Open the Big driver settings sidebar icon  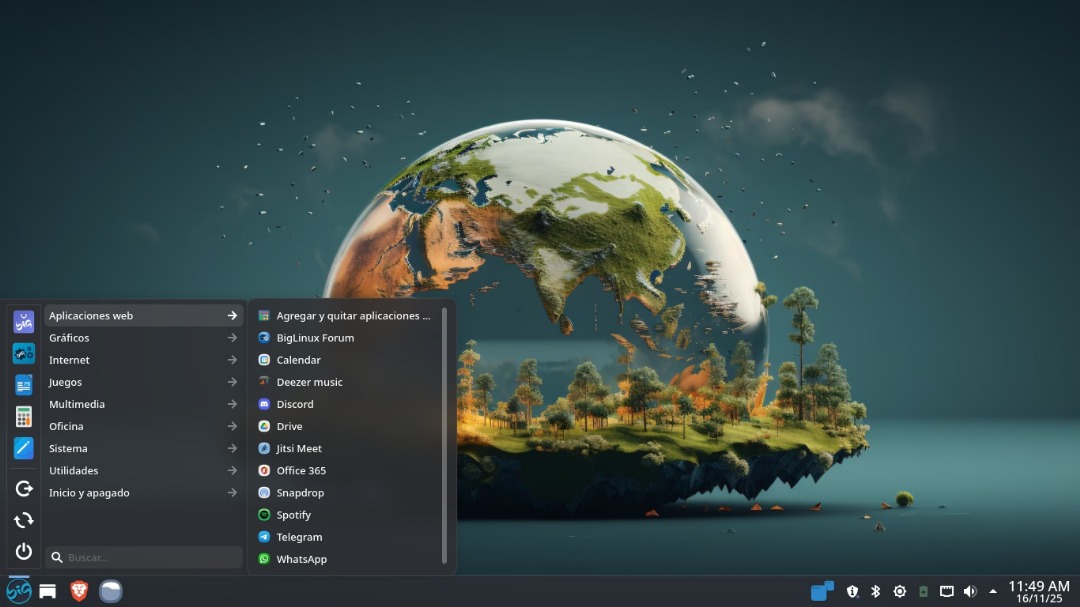[x=23, y=353]
